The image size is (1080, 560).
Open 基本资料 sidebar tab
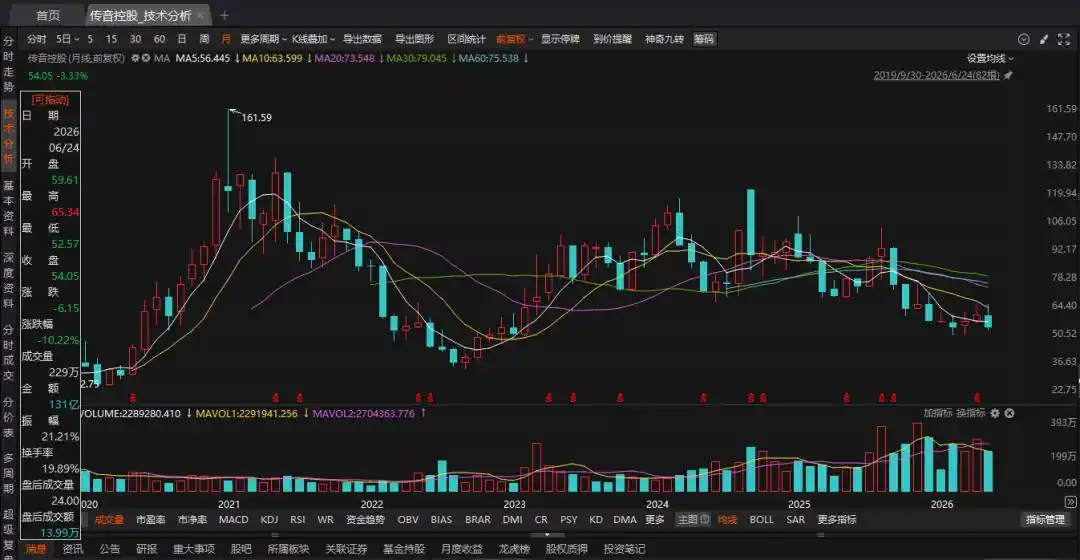8,208
